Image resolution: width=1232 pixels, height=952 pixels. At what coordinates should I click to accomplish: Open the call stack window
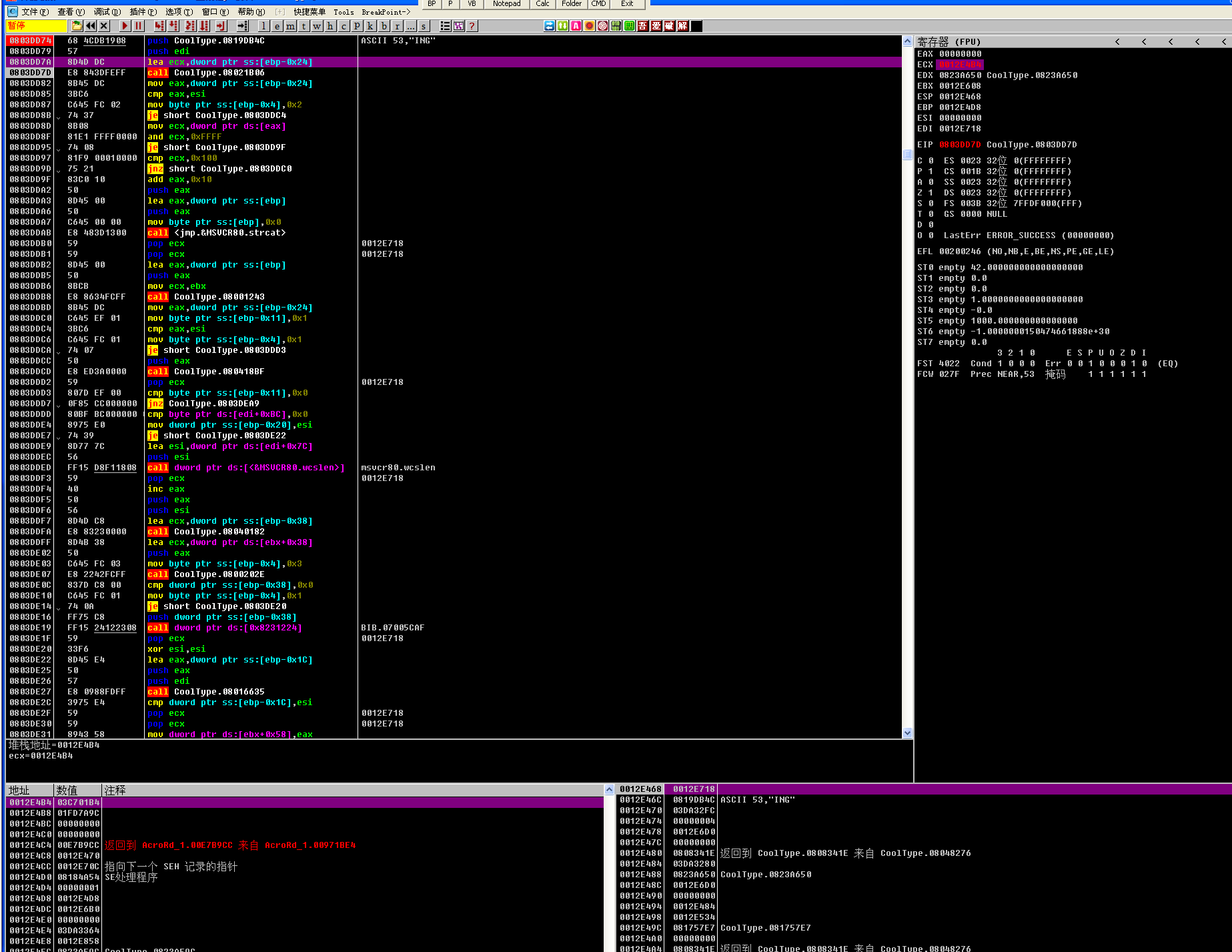pyautogui.click(x=372, y=26)
